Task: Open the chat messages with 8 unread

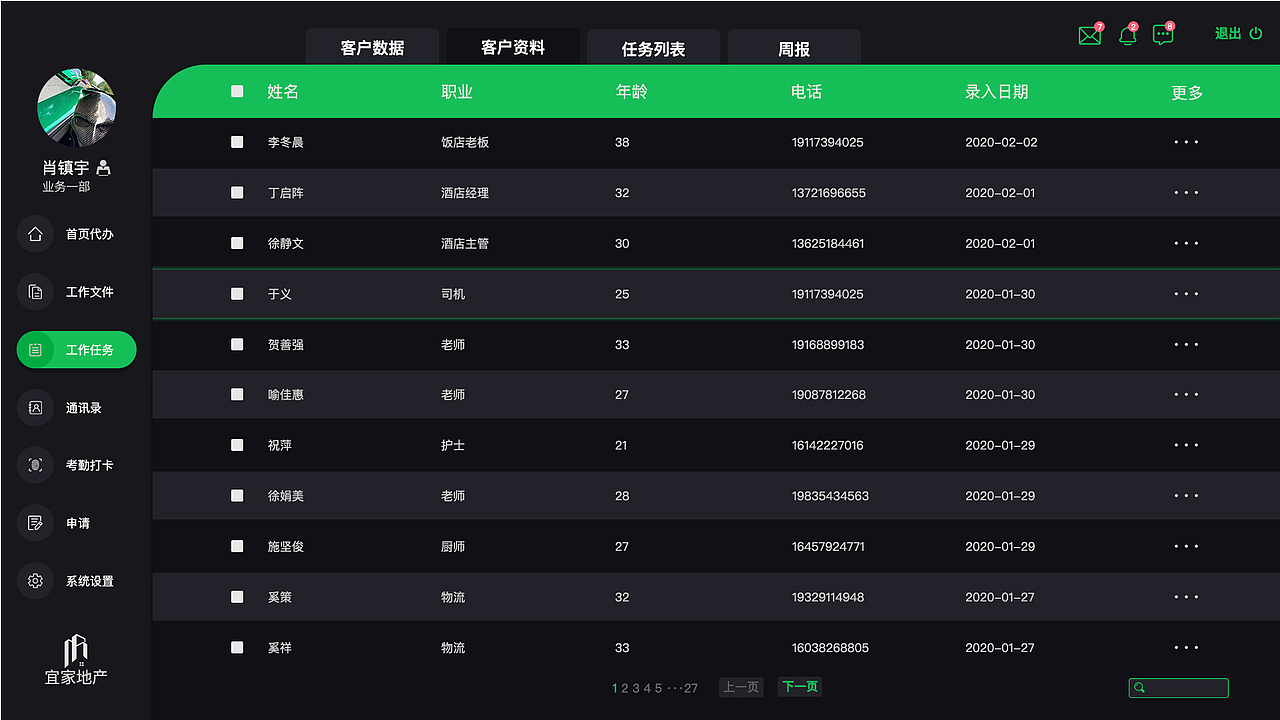Action: coord(1162,35)
